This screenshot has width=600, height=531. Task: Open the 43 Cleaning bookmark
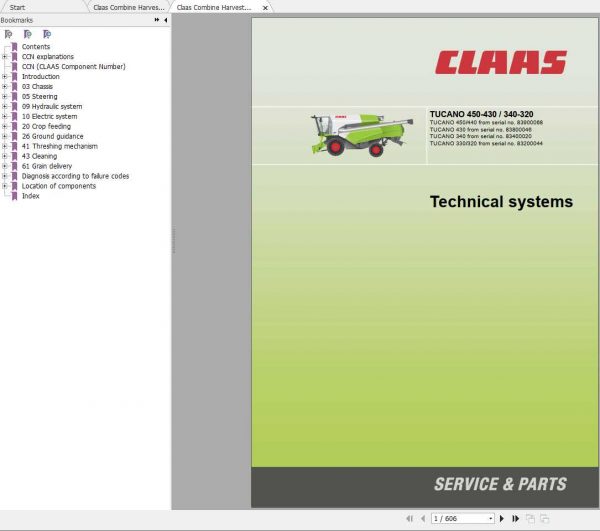[39, 156]
